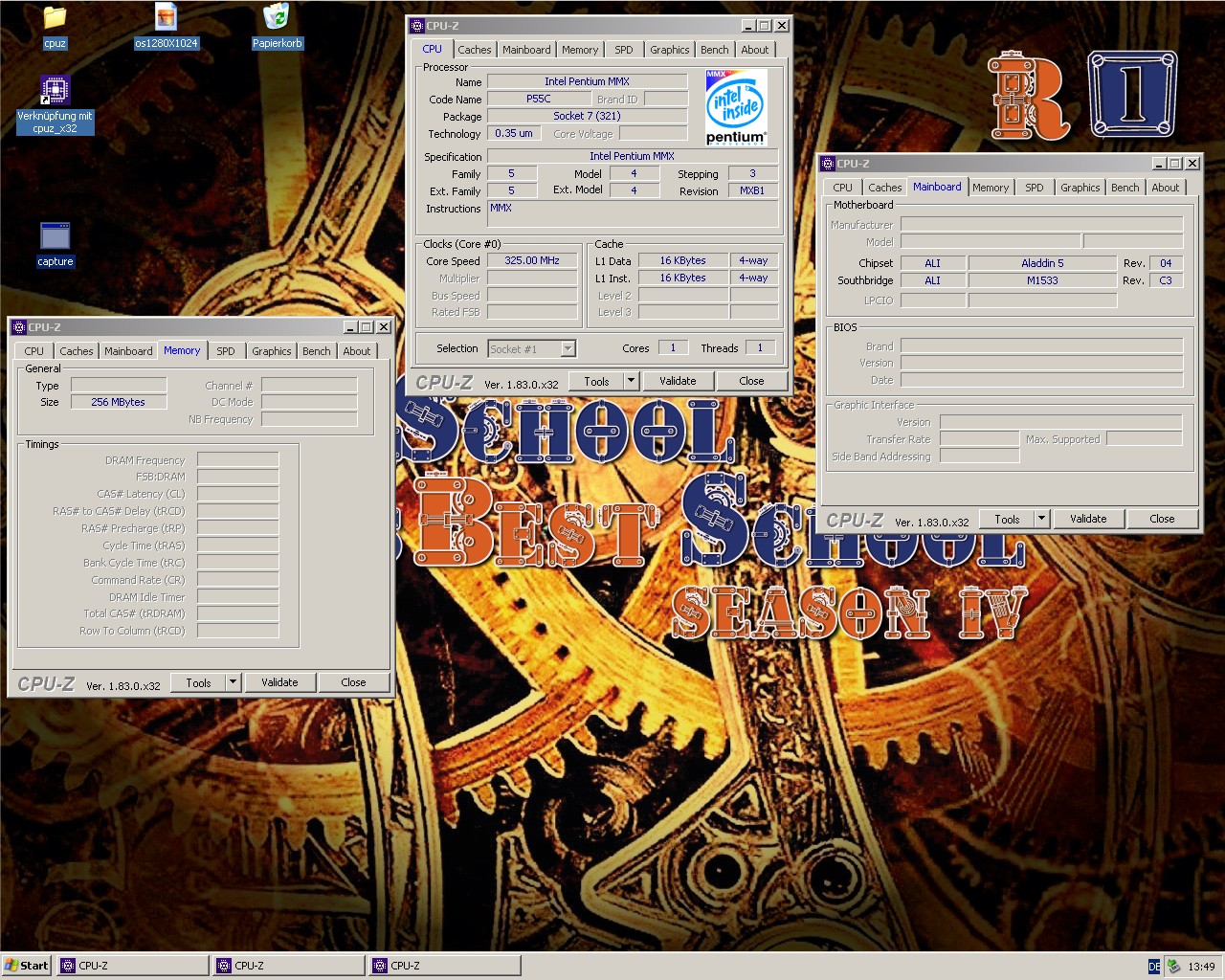Select CPU tab in the Mainboard window
This screenshot has height=980, width=1225.
(x=842, y=188)
